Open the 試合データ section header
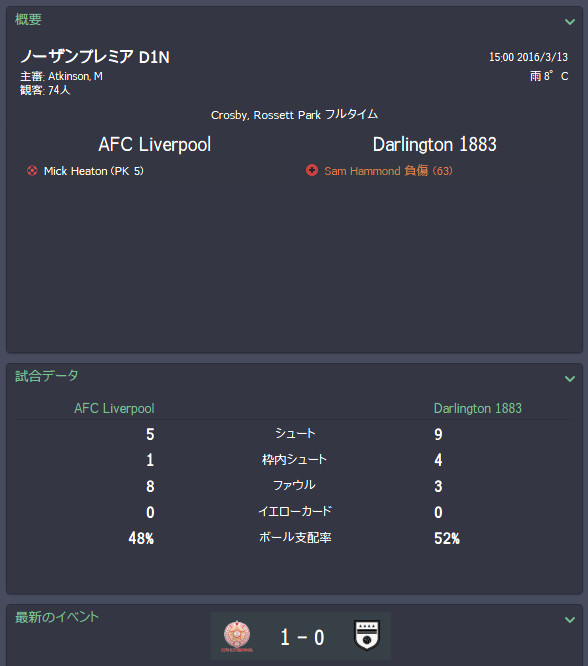 click(x=47, y=376)
